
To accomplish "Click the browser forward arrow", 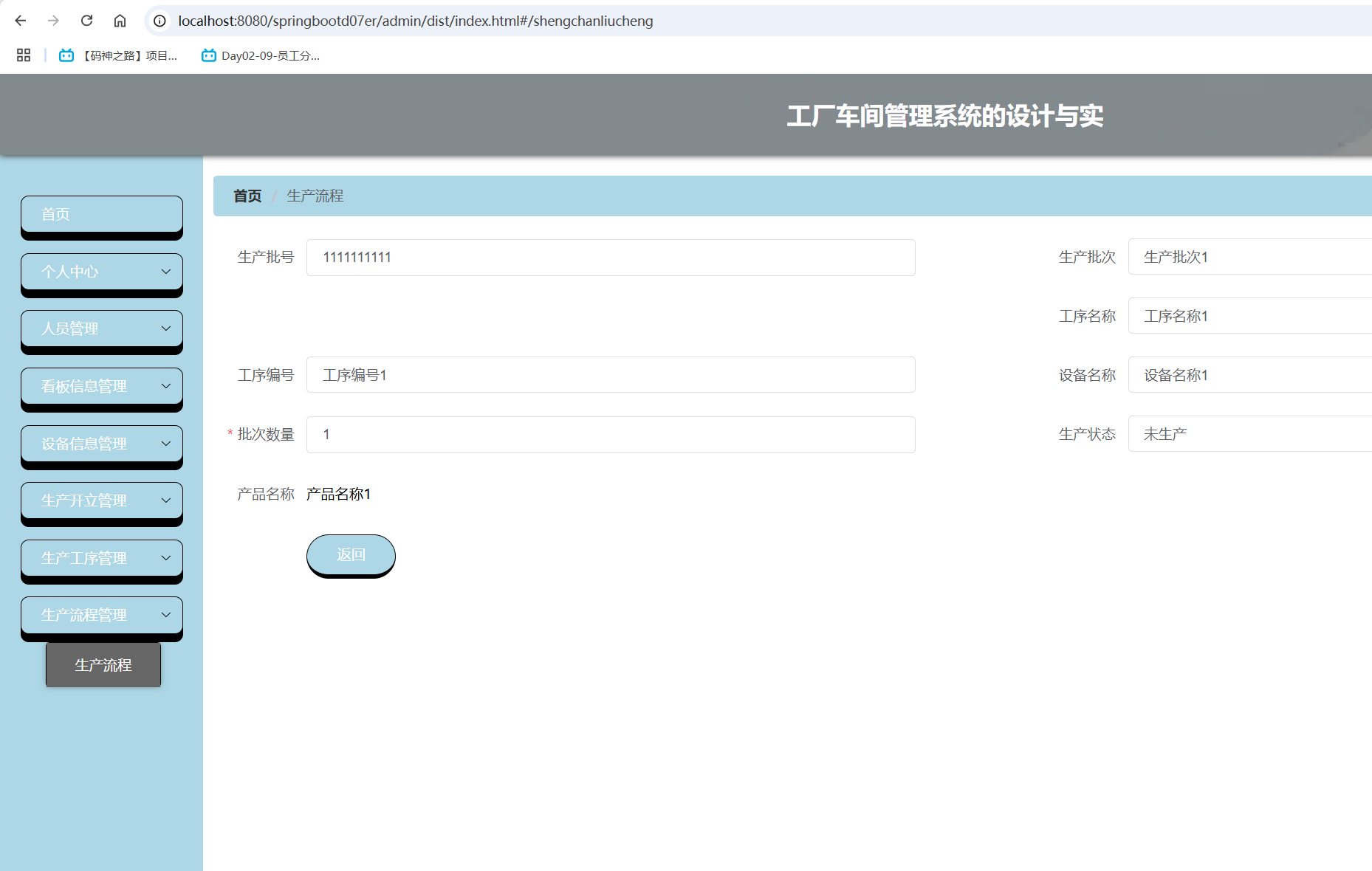I will (53, 21).
